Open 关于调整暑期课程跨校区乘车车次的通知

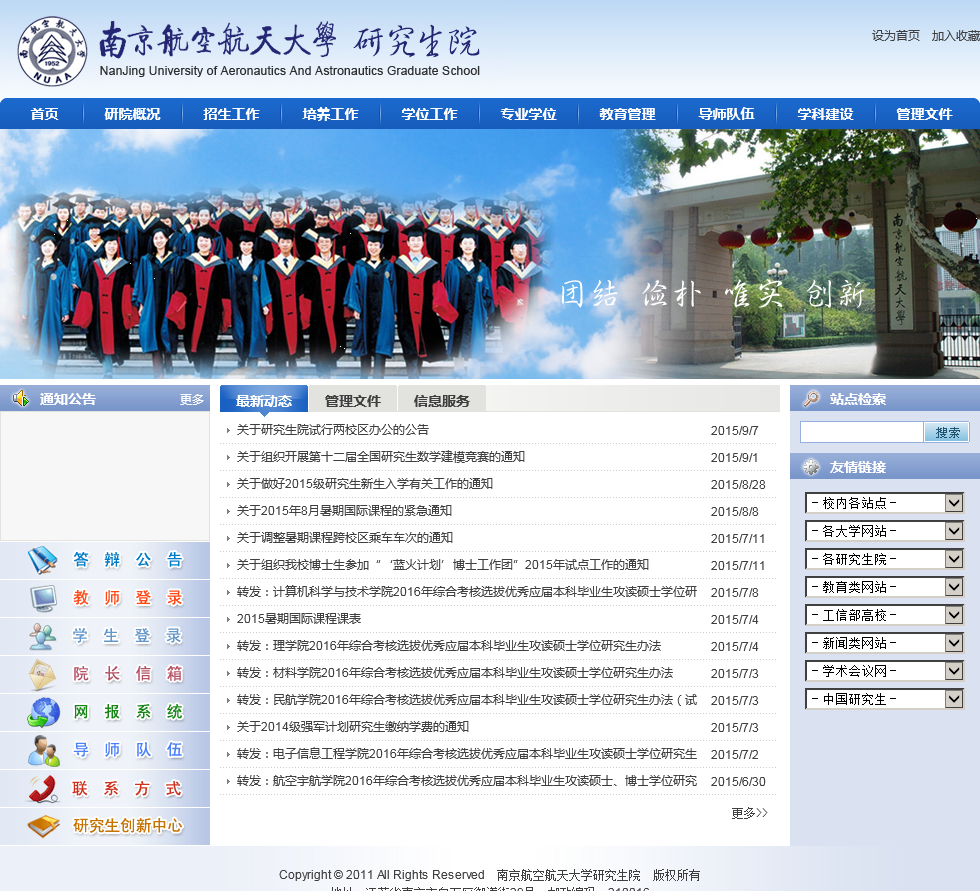tap(344, 537)
